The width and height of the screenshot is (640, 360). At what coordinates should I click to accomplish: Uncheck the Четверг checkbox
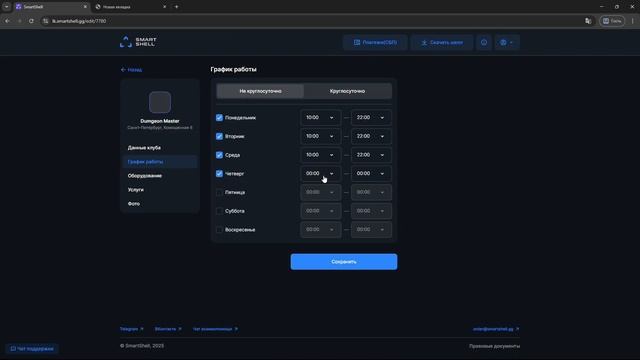[219, 173]
